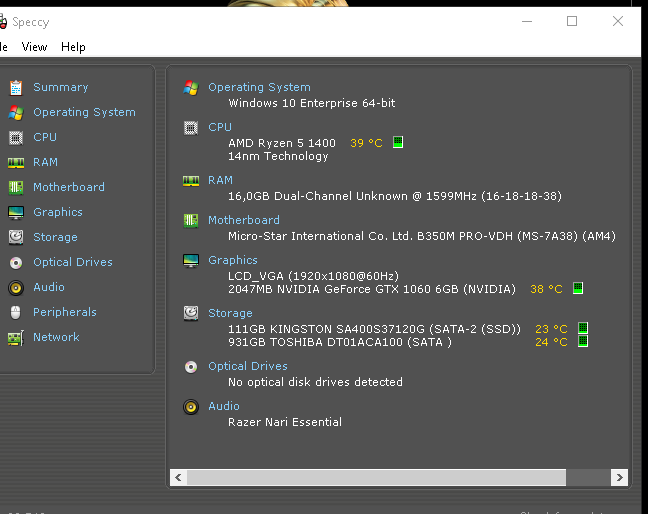The height and width of the screenshot is (514, 648).
Task: Open the View menu
Action: 34,47
